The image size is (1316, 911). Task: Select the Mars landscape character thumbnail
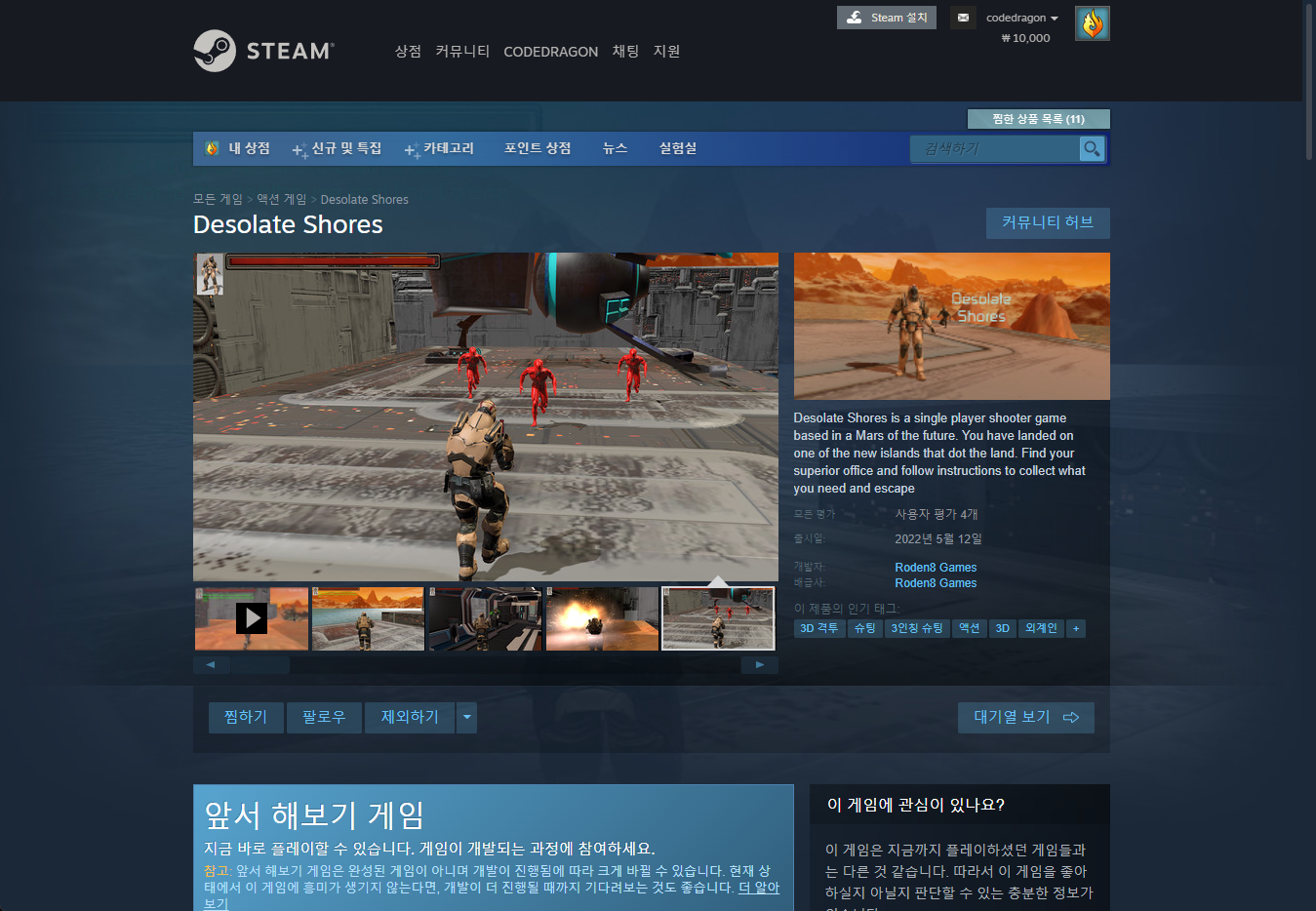pyautogui.click(x=368, y=618)
